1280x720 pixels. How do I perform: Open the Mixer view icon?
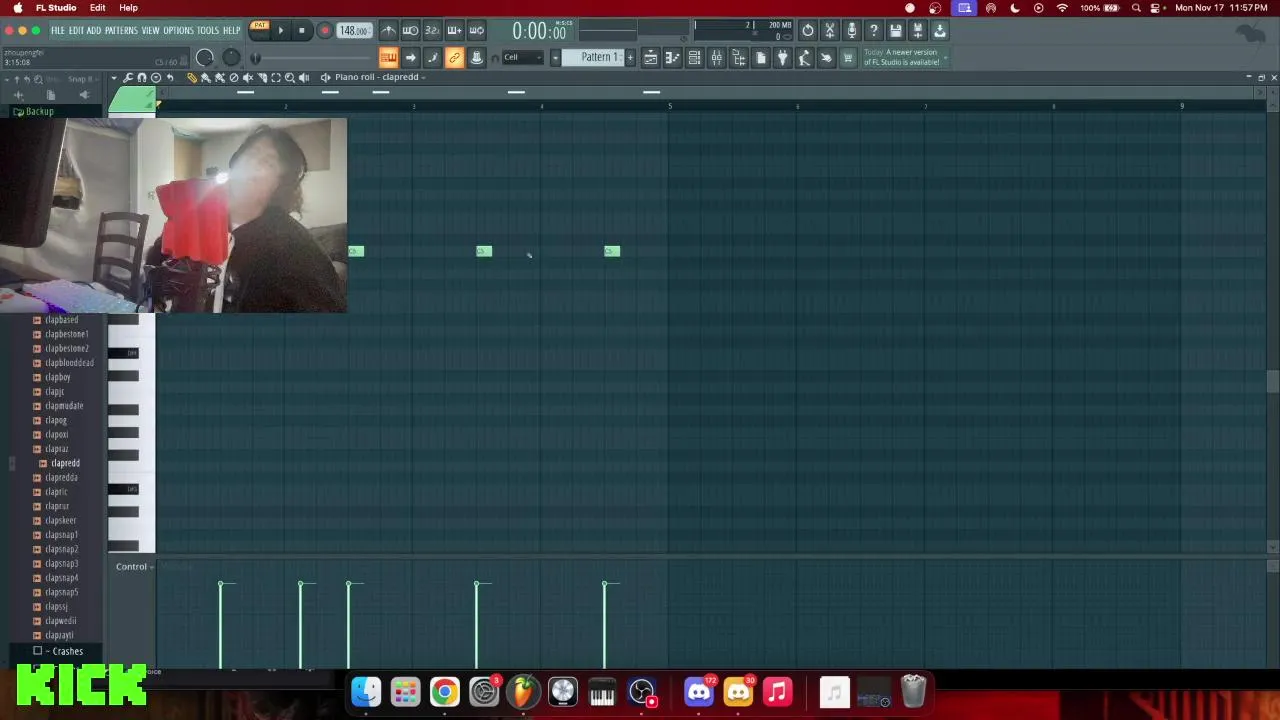point(717,58)
